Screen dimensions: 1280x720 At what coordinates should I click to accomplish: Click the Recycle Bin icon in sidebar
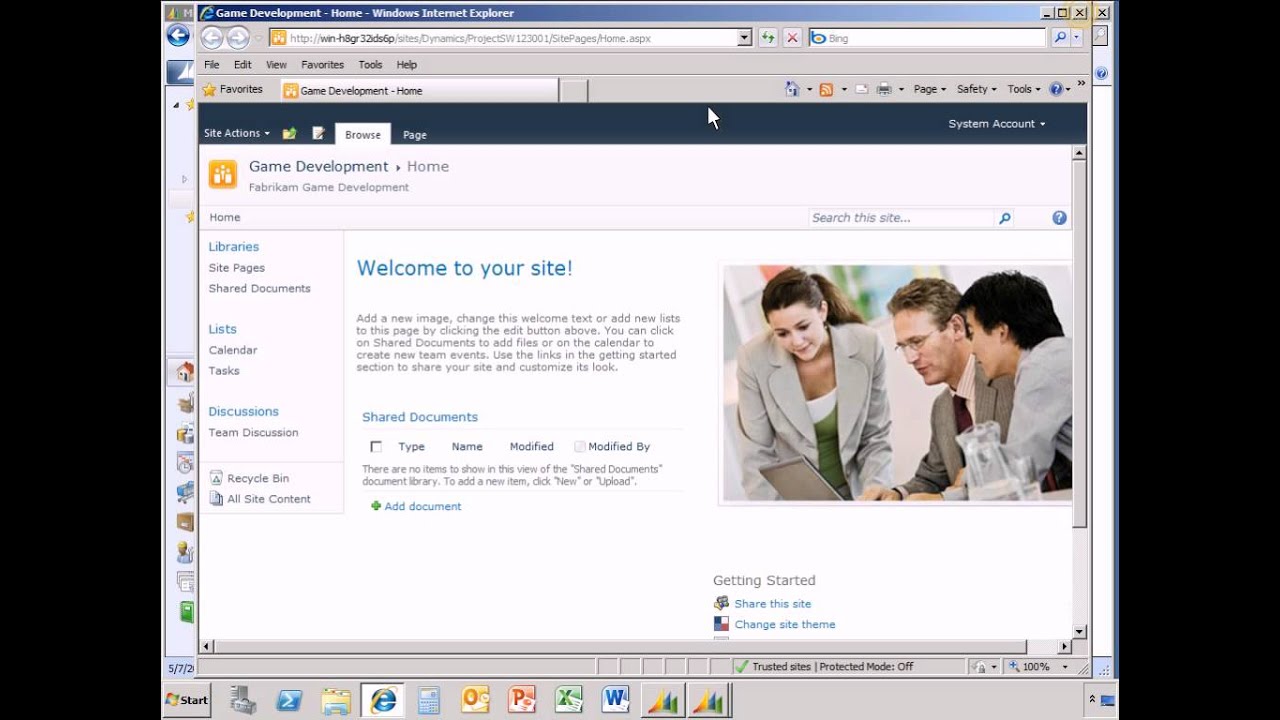pos(216,478)
